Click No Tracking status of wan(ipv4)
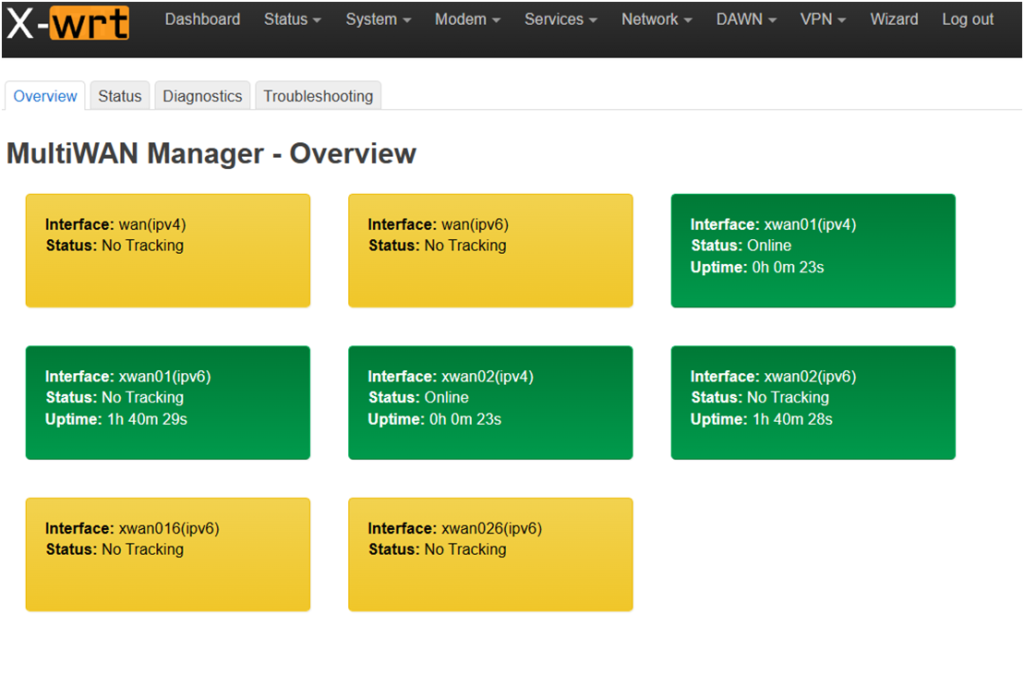The height and width of the screenshot is (698, 1024). pyautogui.click(x=142, y=246)
